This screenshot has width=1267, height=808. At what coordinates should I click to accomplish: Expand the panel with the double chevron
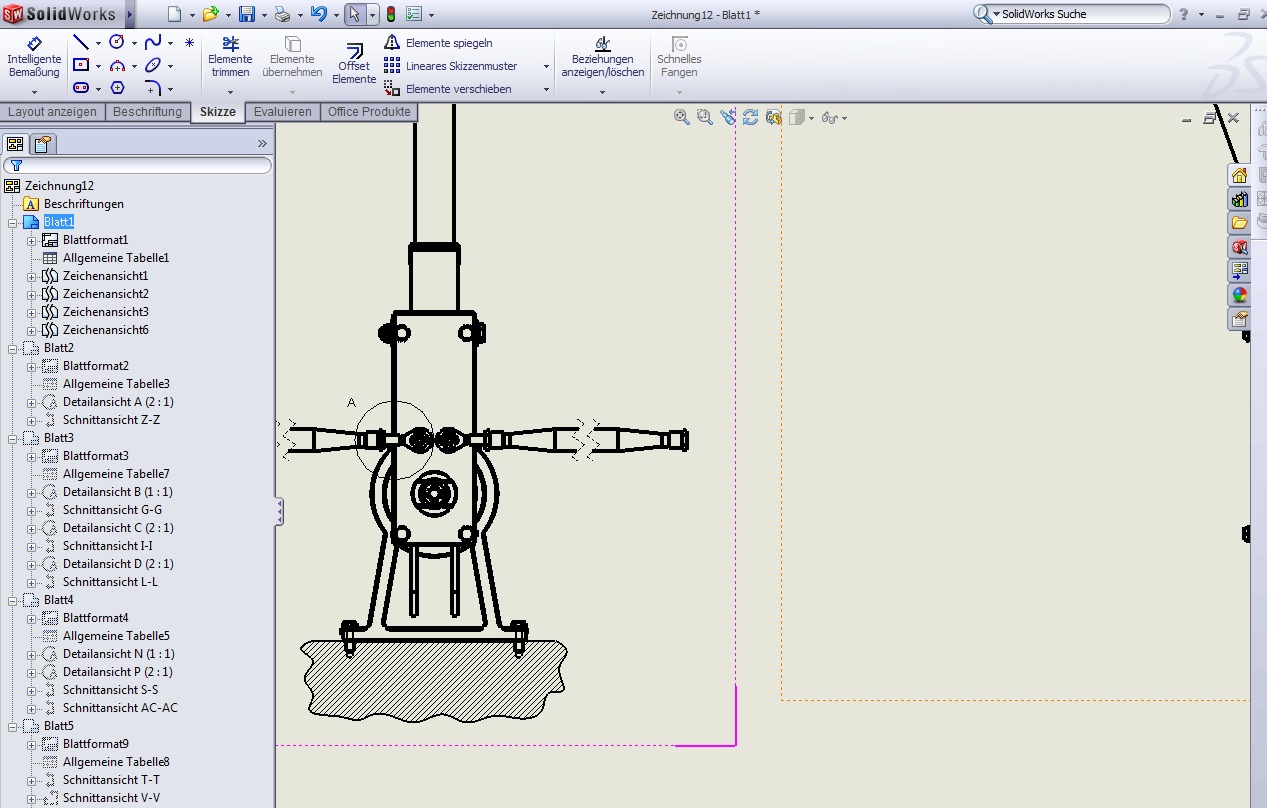[263, 144]
